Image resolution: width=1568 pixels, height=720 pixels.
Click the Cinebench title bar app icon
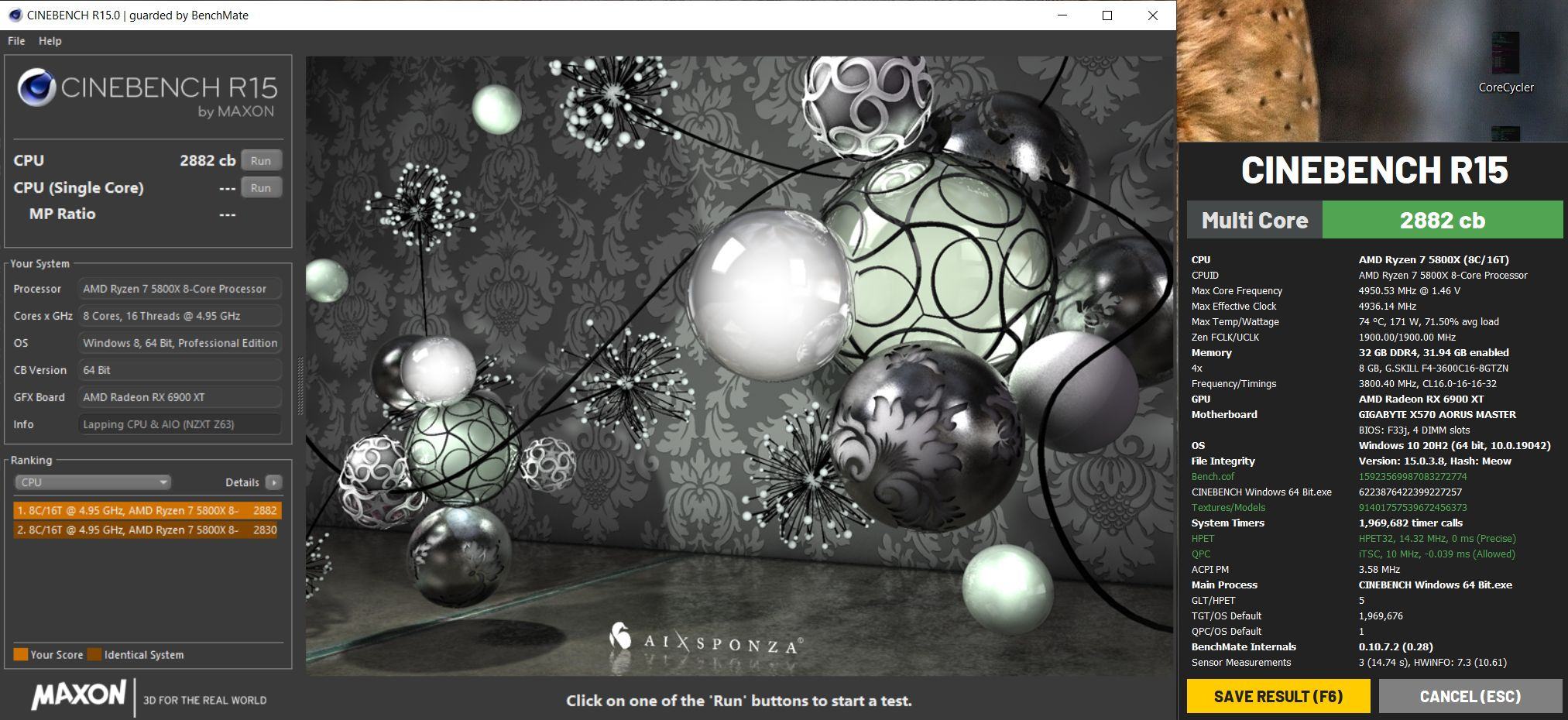click(15, 15)
